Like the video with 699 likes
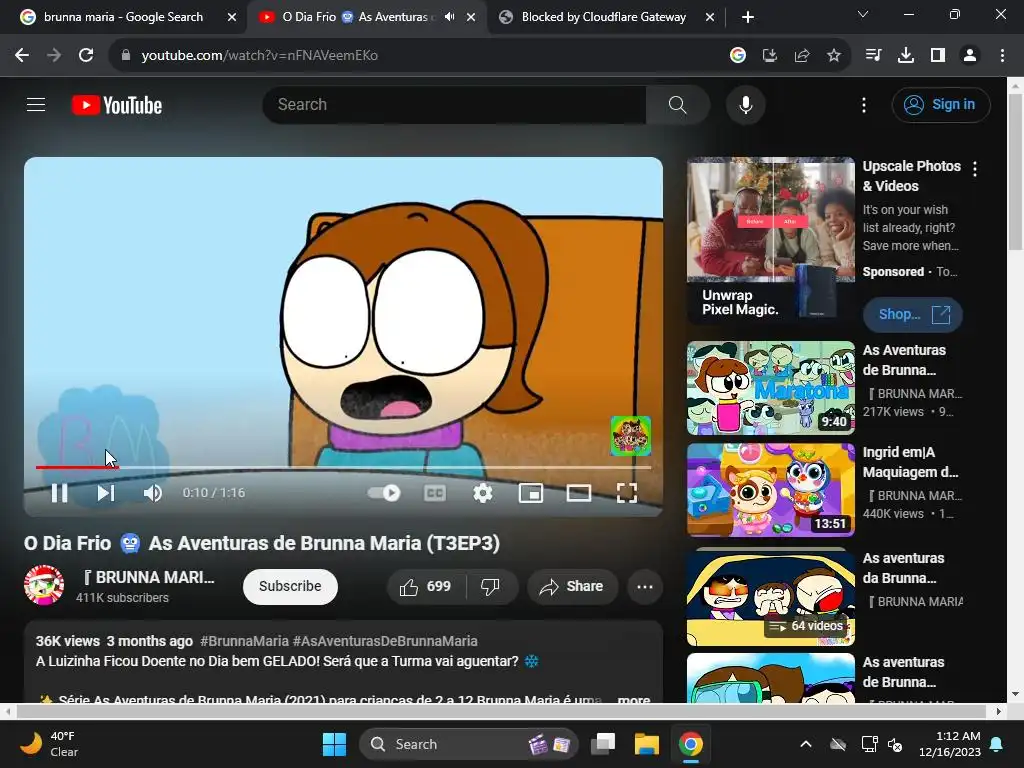1024x768 pixels. coord(426,586)
